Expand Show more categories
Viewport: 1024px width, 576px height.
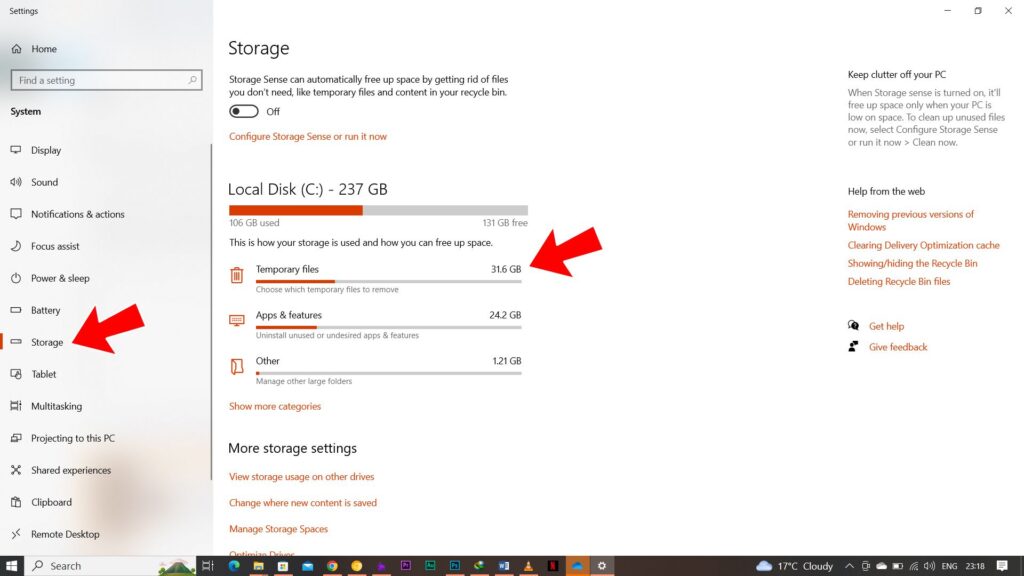tap(275, 406)
